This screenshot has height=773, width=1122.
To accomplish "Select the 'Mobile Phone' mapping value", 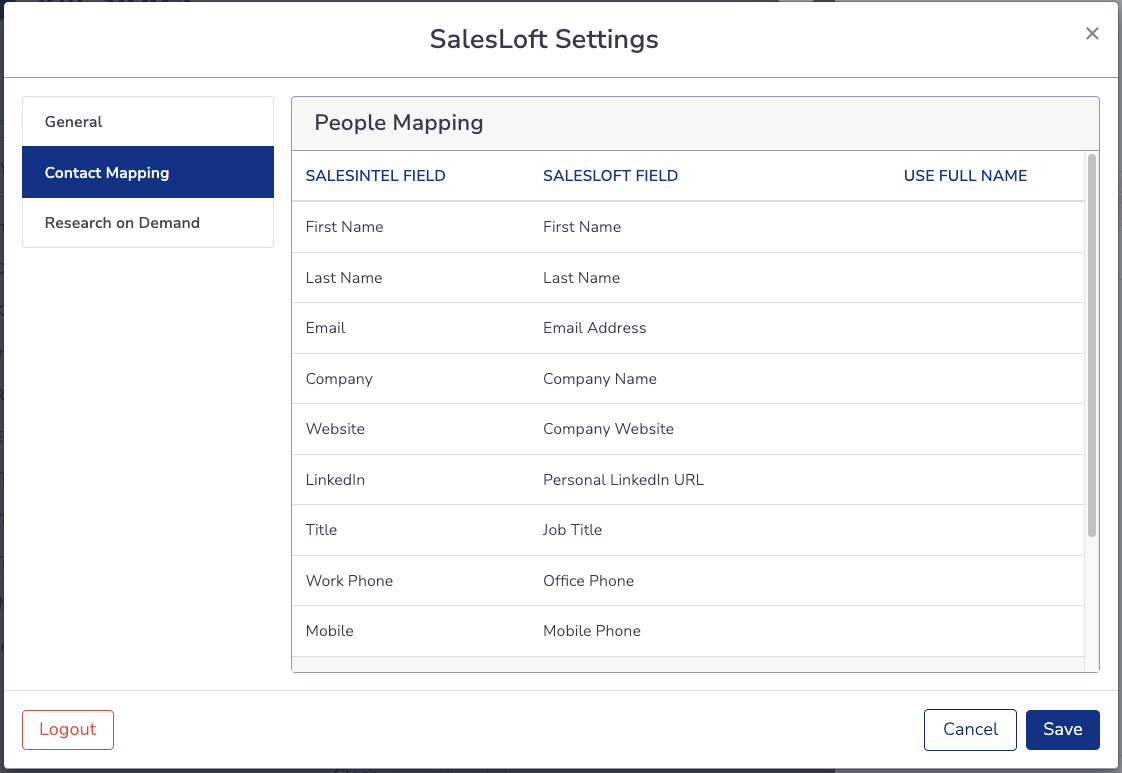I will point(592,631).
